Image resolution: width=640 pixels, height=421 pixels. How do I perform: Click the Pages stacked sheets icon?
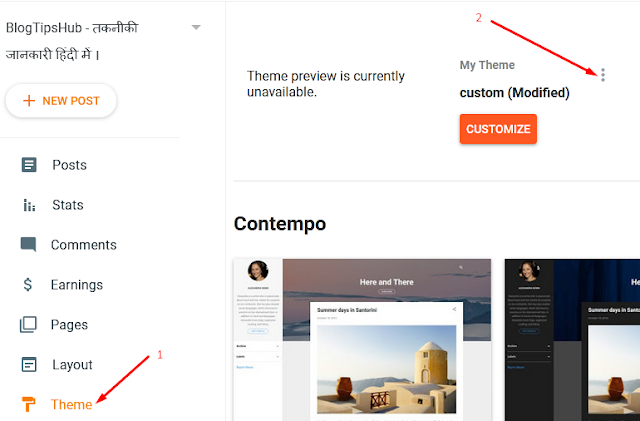click(28, 325)
